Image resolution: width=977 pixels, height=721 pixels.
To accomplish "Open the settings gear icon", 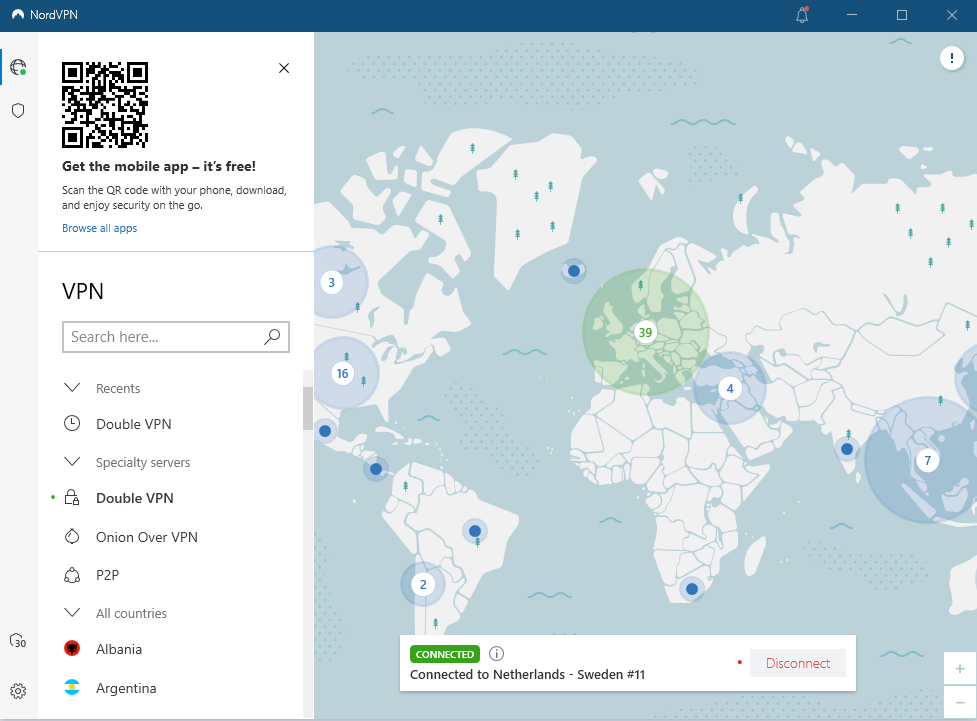I will 17,691.
